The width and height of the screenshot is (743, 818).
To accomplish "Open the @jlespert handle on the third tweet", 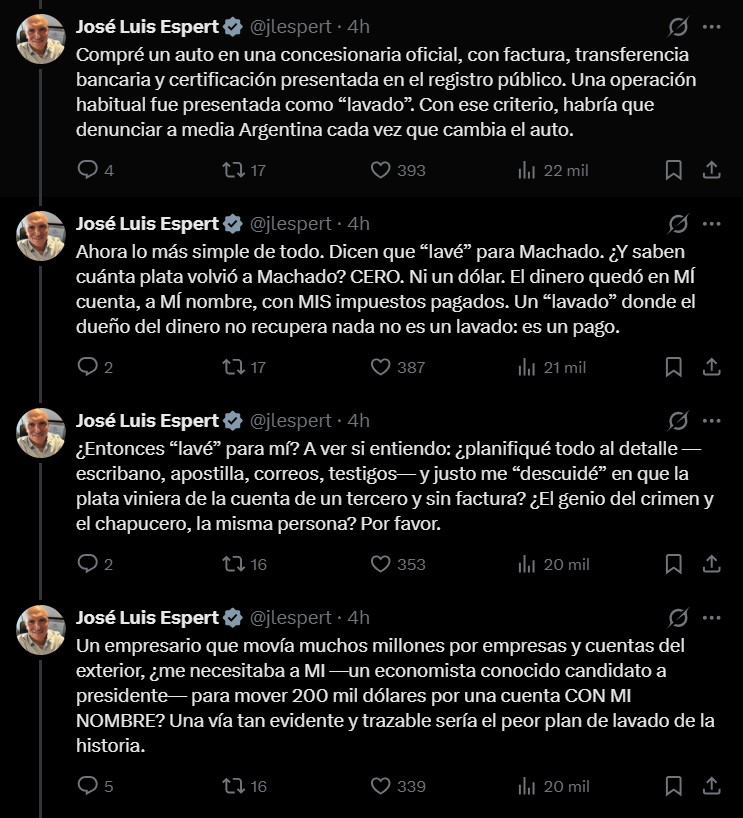I will (x=291, y=420).
